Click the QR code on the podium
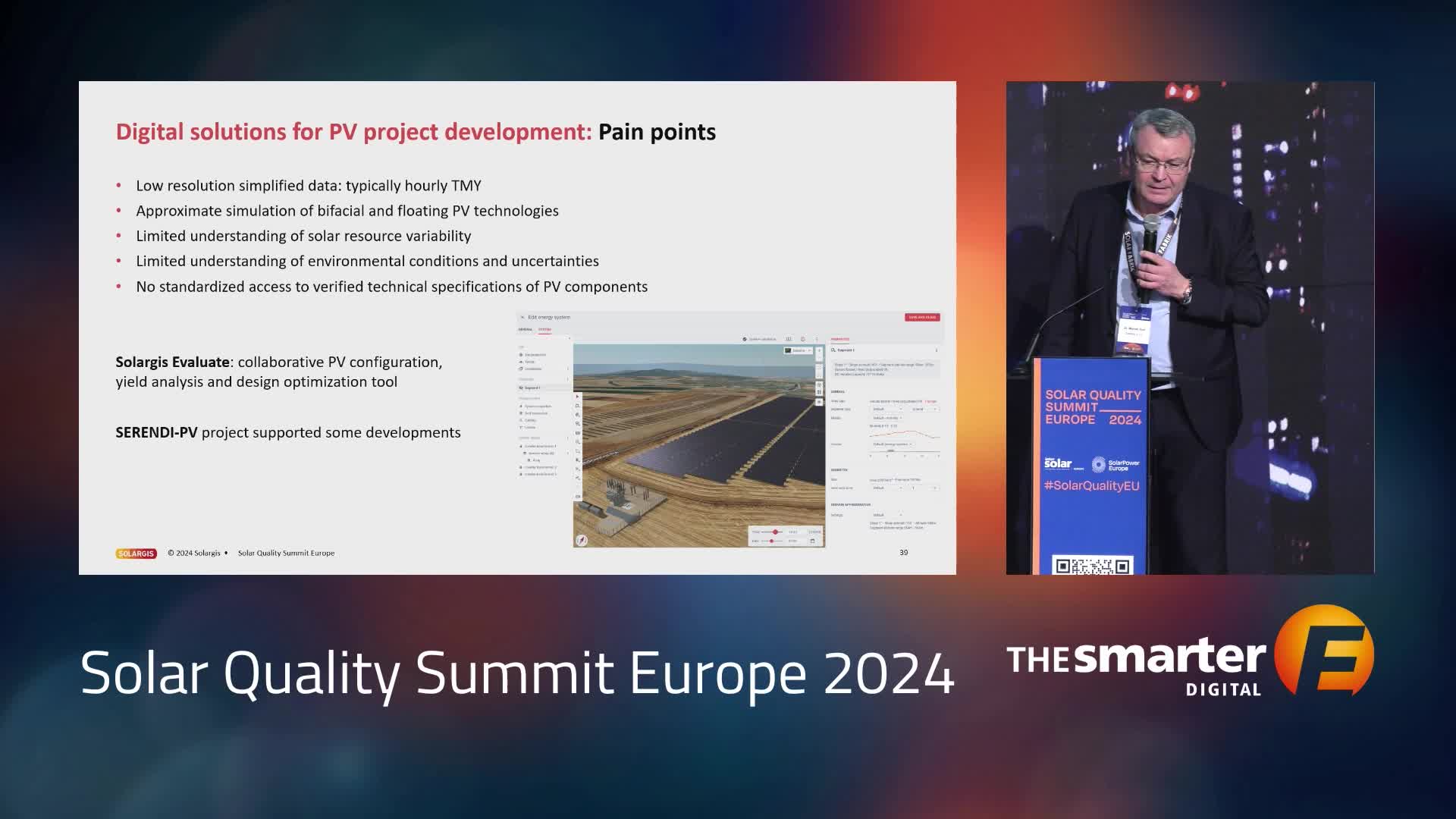1456x819 pixels. coord(1092,566)
